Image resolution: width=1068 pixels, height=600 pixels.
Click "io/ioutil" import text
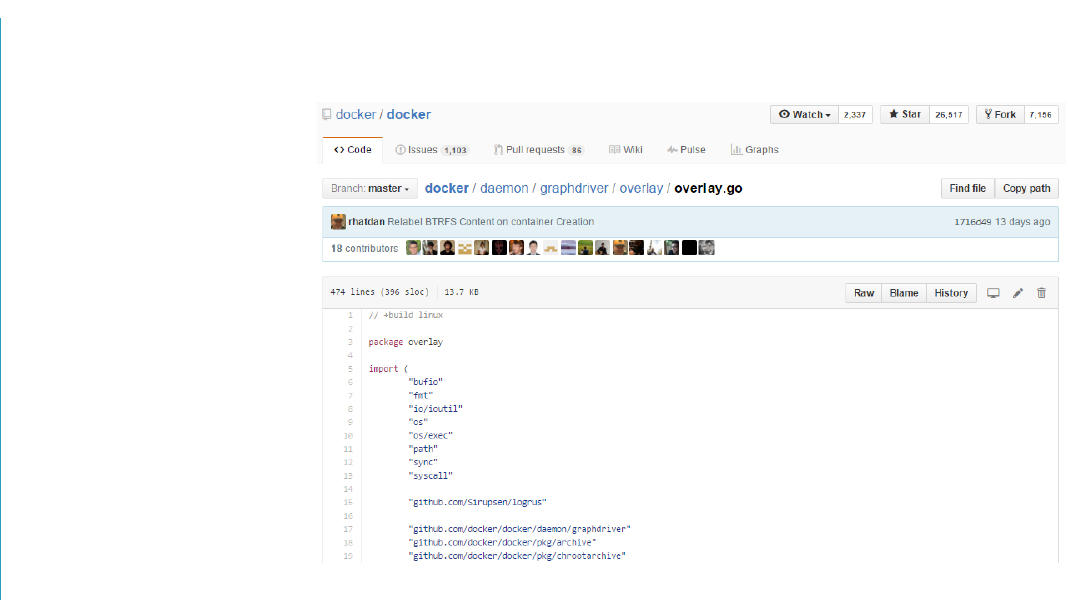(x=435, y=409)
